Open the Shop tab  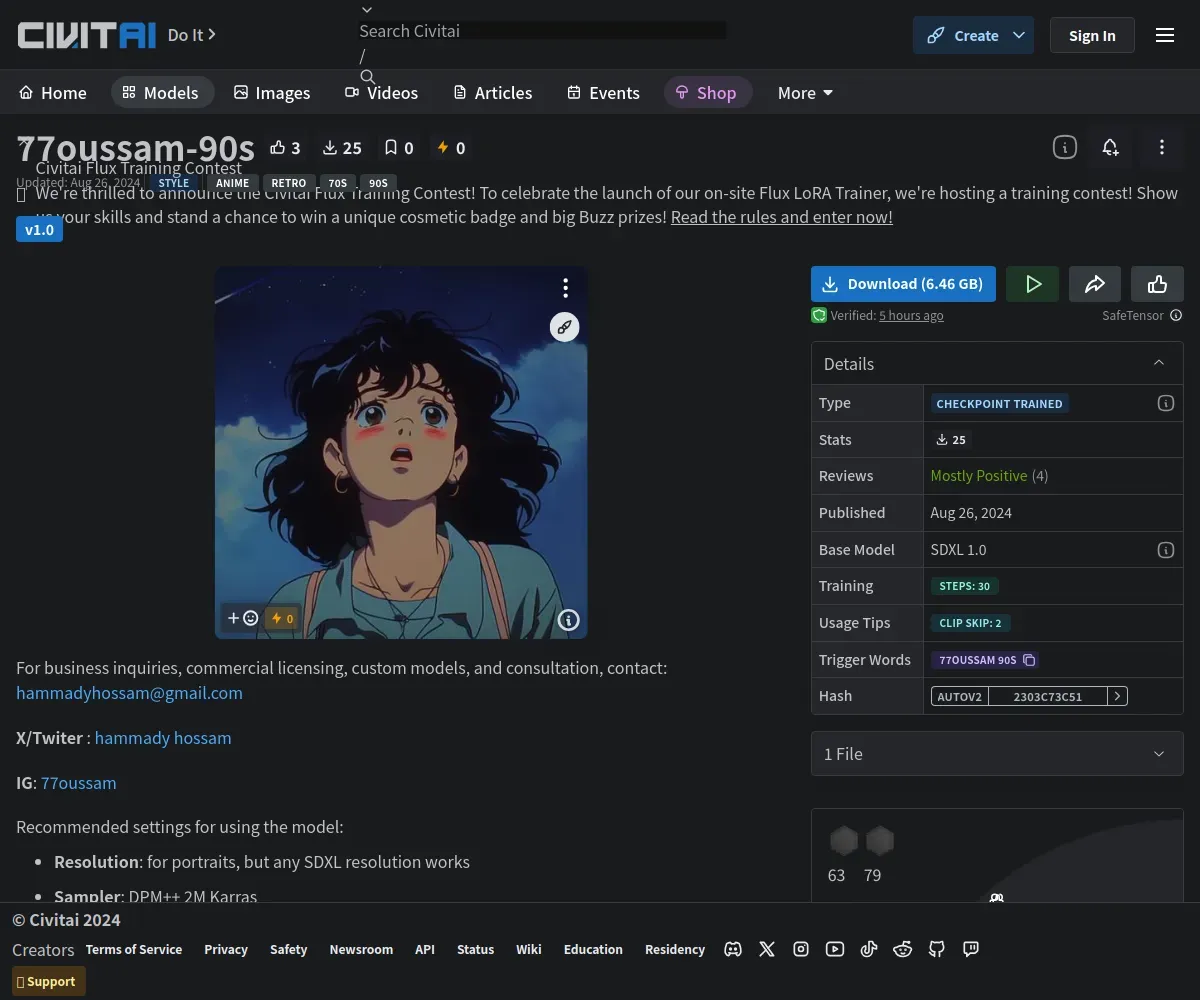[x=706, y=93]
